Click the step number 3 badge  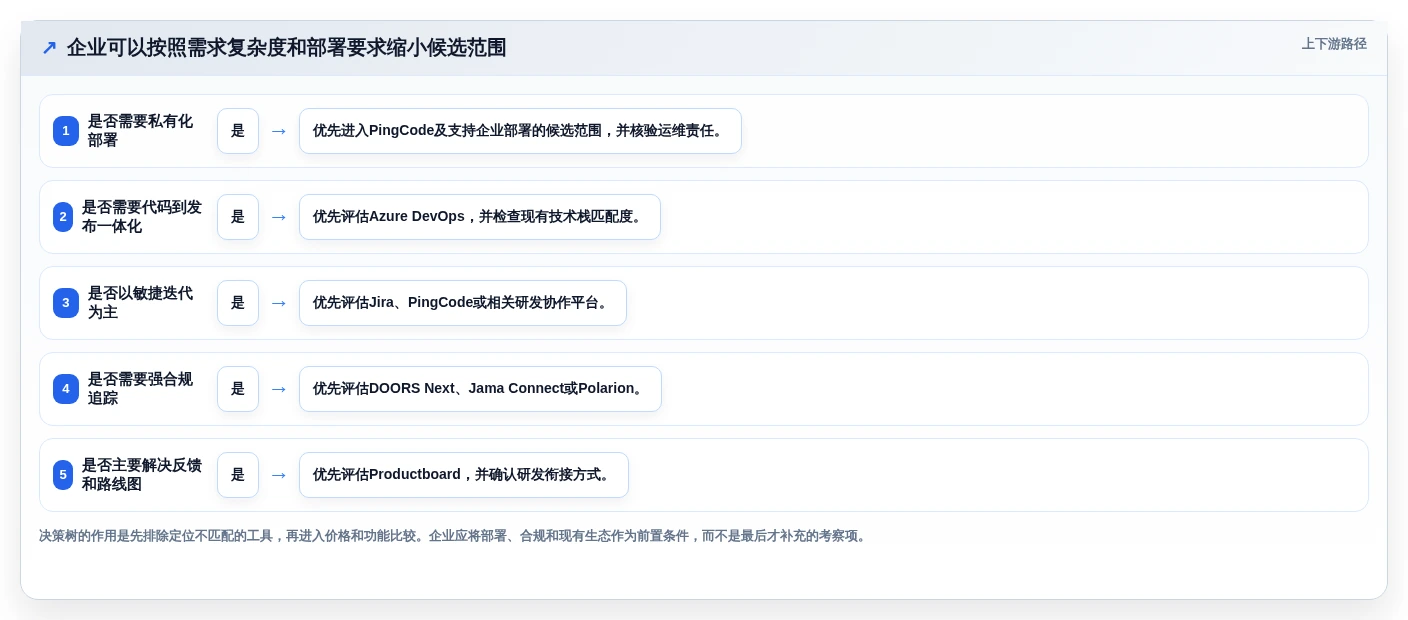click(x=66, y=303)
